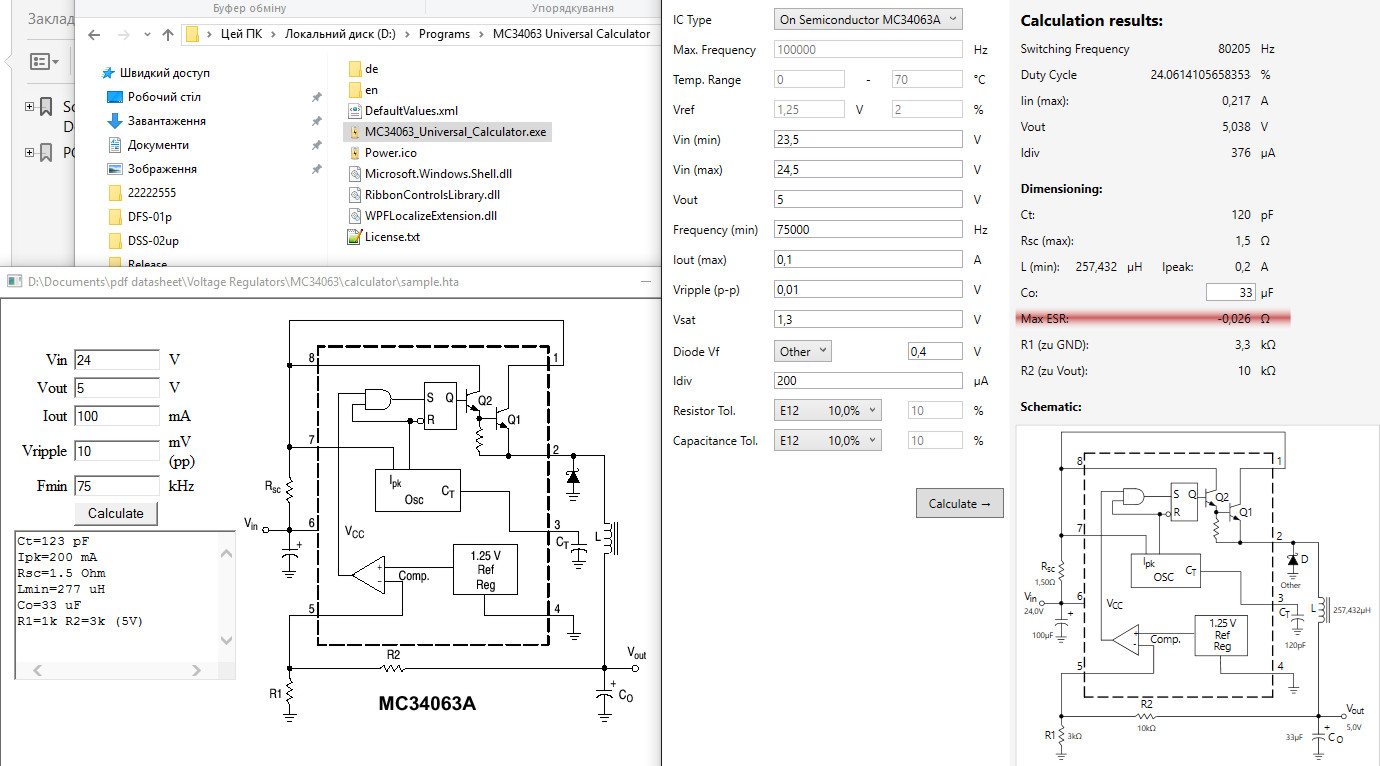This screenshot has width=1380, height=766.
Task: Select WPFLocalizeExtension.dll file icon
Action: pyautogui.click(x=354, y=216)
